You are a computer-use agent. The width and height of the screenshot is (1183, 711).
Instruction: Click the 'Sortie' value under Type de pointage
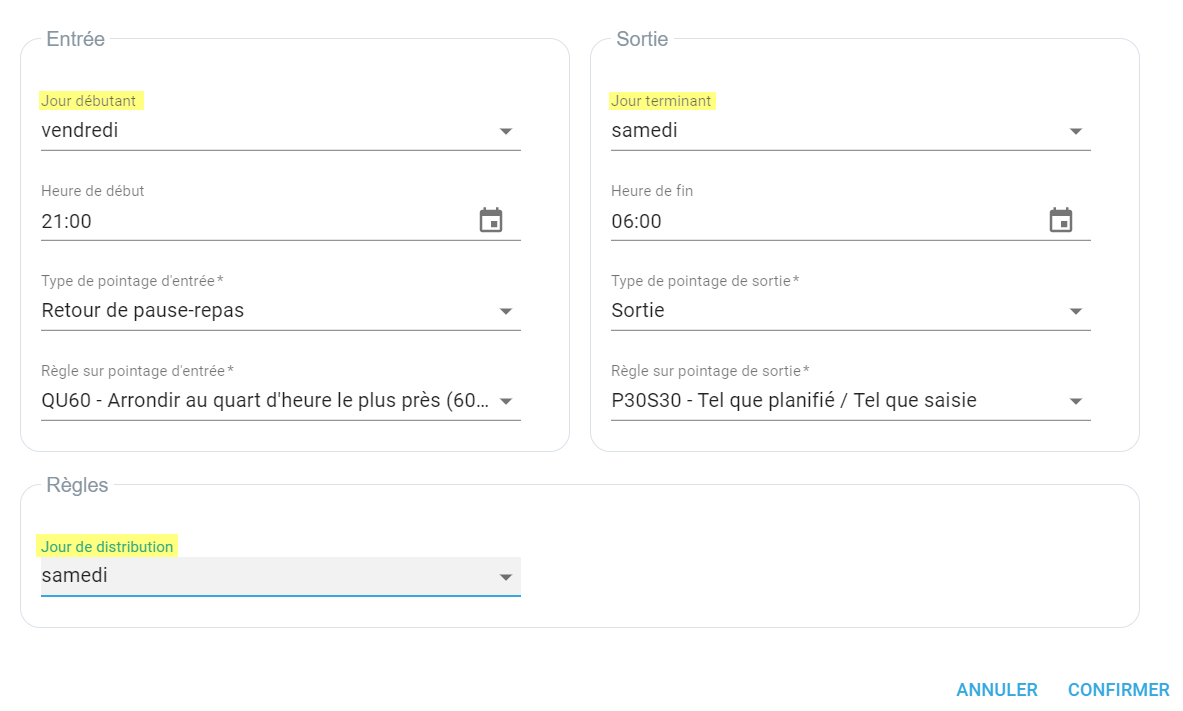pyautogui.click(x=638, y=310)
